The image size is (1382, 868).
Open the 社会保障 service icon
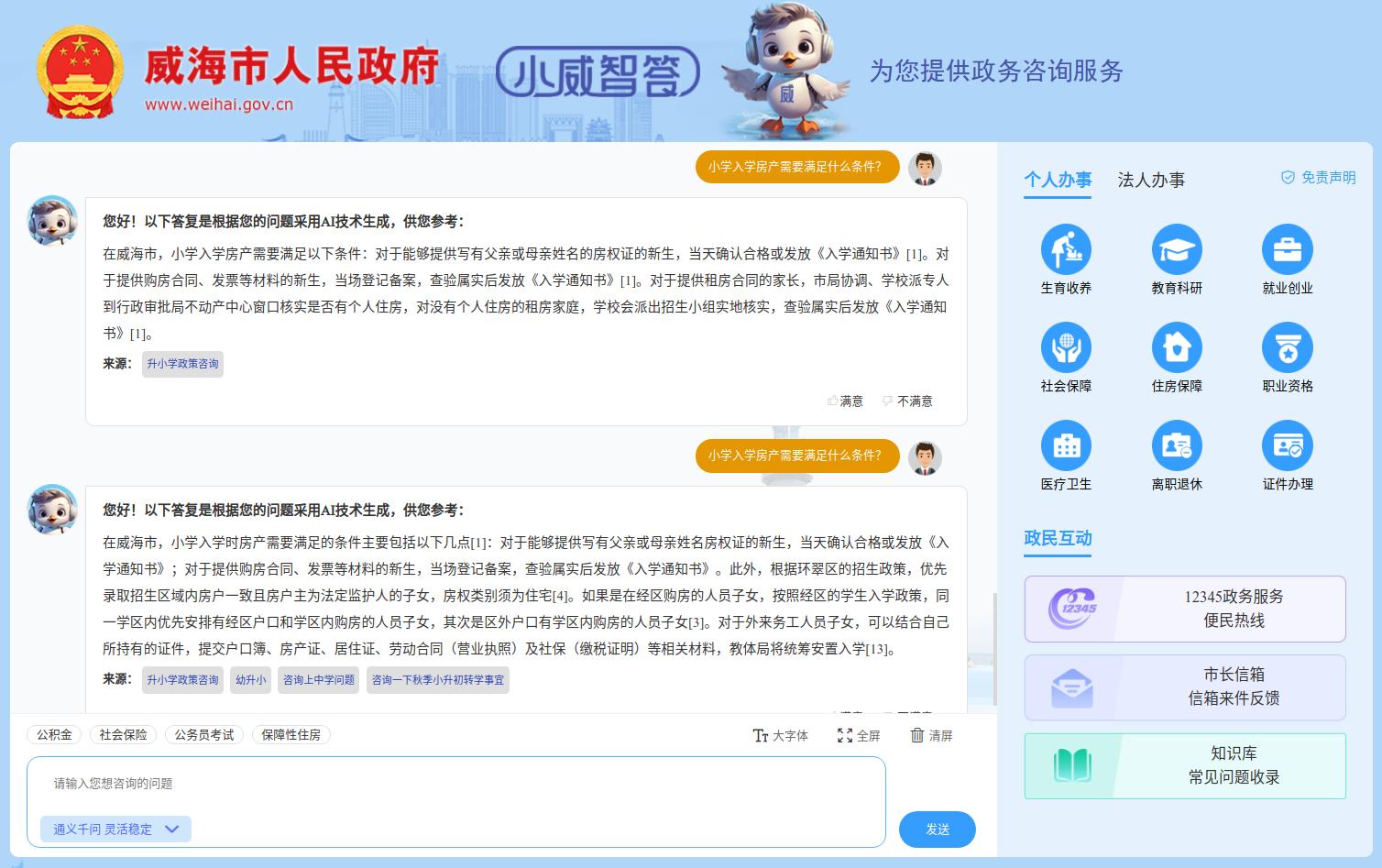click(x=1066, y=348)
